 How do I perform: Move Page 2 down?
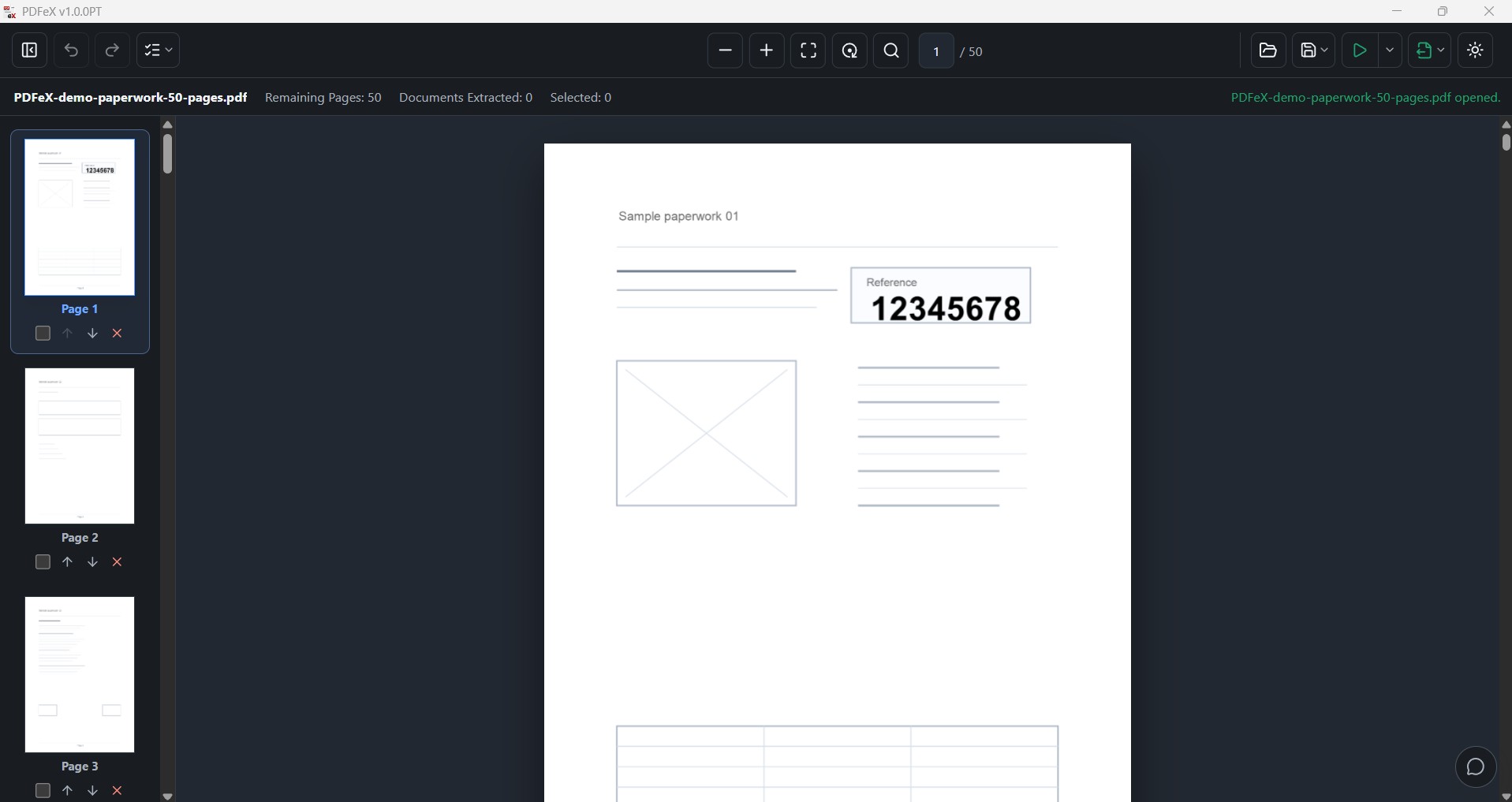[x=92, y=562]
